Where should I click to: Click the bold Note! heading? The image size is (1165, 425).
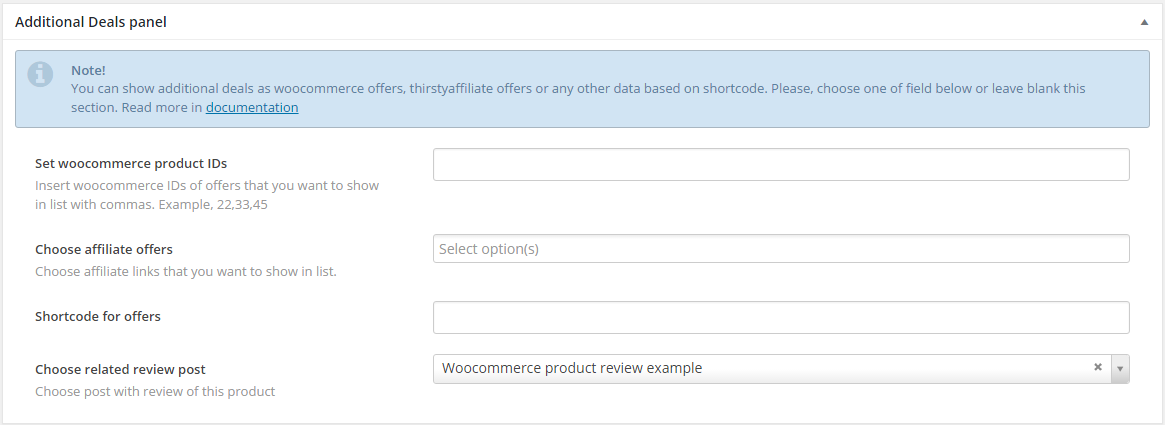tap(88, 70)
